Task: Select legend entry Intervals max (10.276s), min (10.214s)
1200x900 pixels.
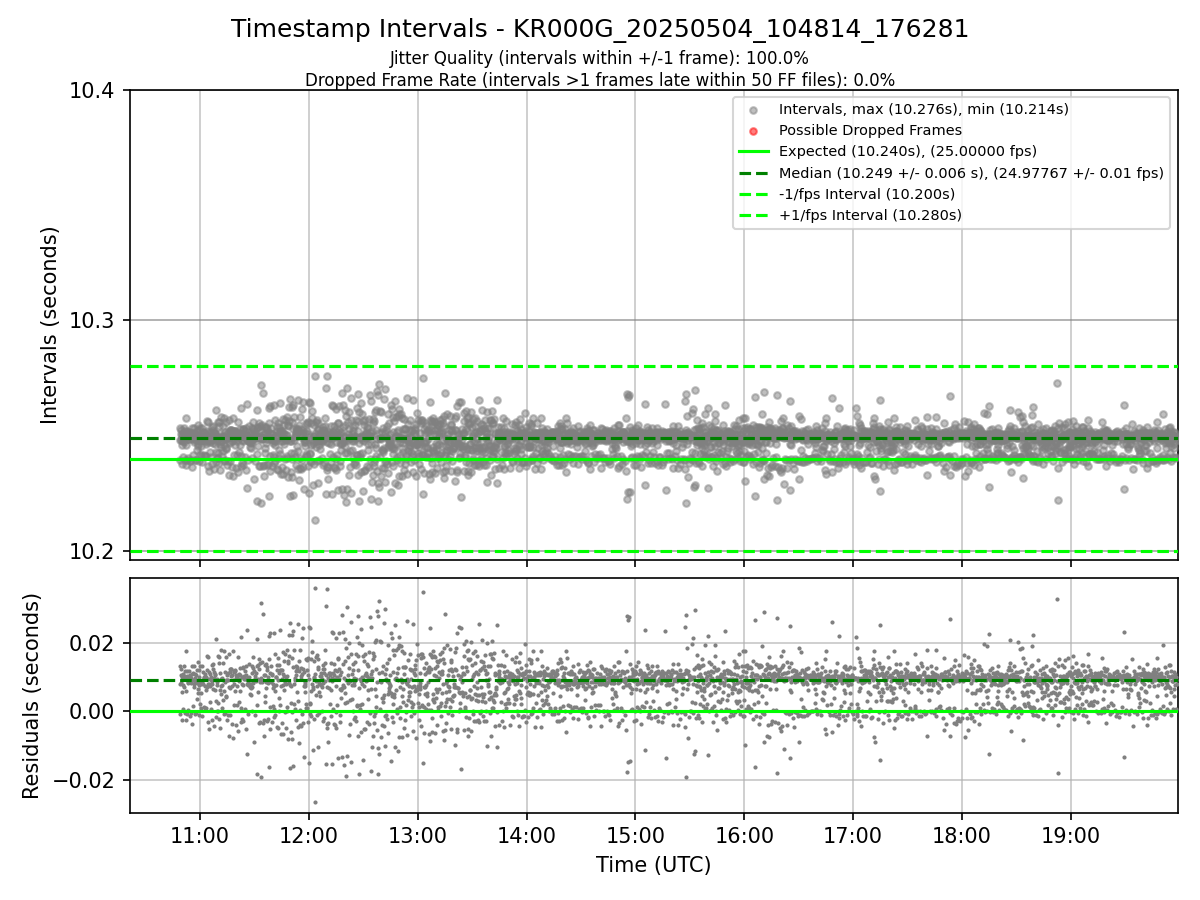Action: [x=924, y=109]
